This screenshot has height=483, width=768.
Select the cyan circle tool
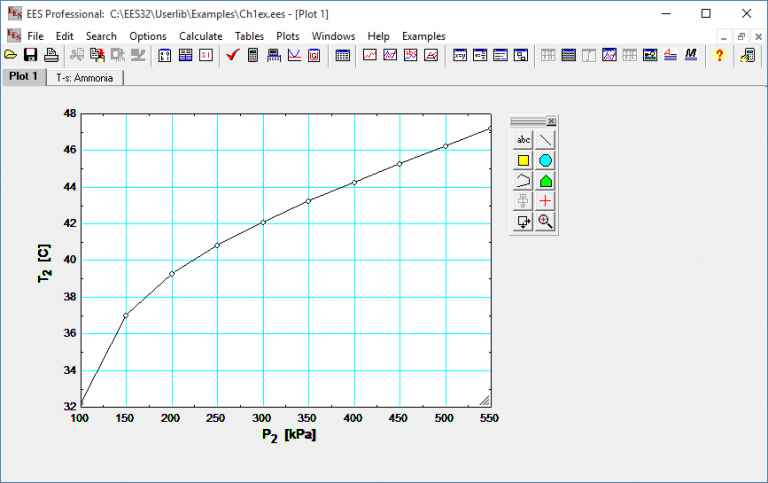[x=545, y=160]
